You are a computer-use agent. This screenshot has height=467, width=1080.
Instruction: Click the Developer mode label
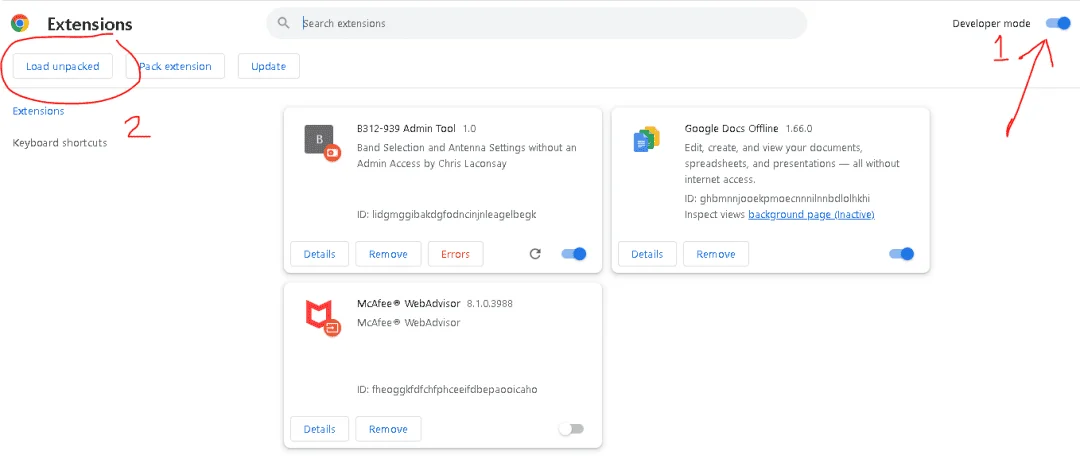[991, 23]
